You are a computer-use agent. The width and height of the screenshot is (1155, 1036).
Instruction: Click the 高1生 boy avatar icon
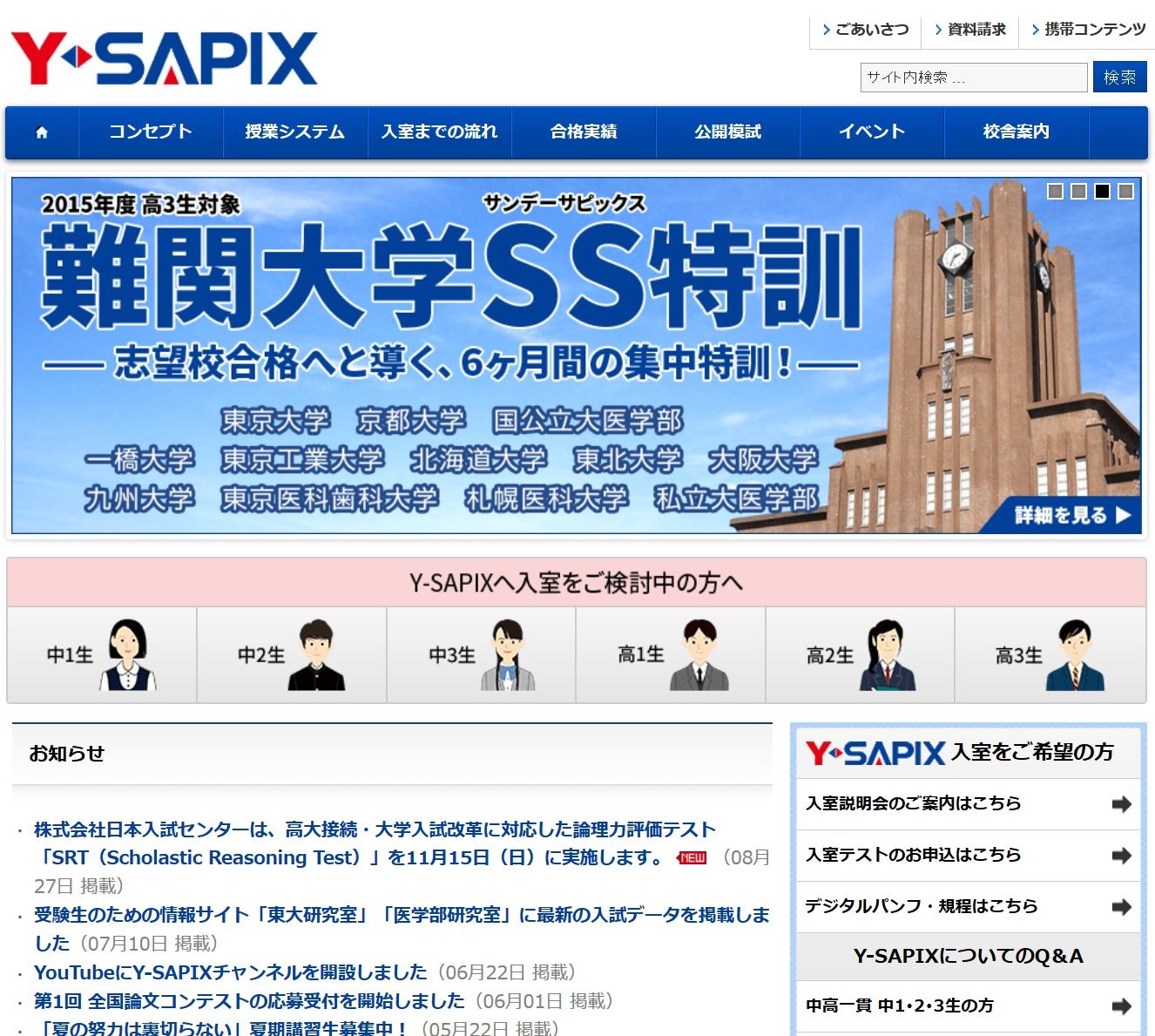pos(699,655)
